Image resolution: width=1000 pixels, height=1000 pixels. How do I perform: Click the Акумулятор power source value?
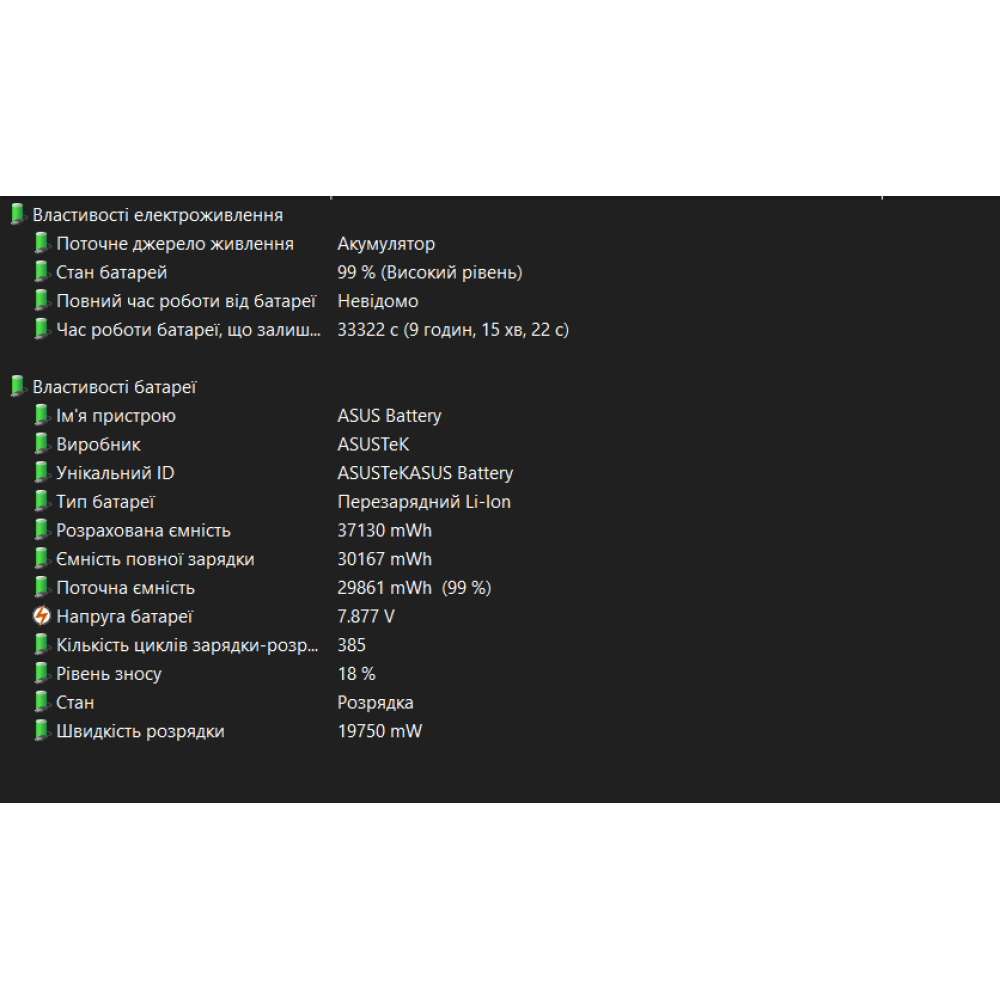click(x=386, y=244)
